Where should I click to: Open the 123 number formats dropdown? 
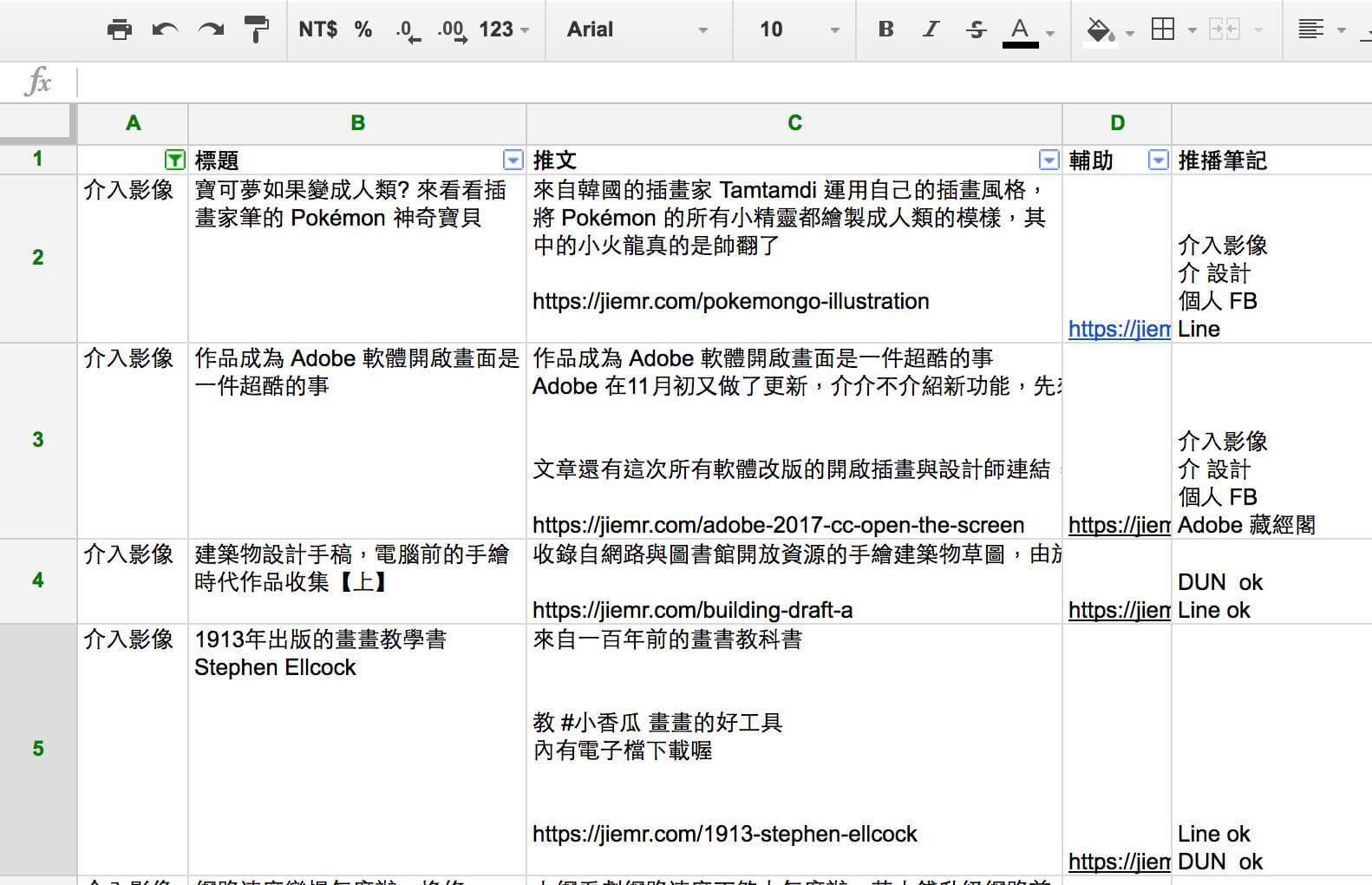click(x=503, y=29)
